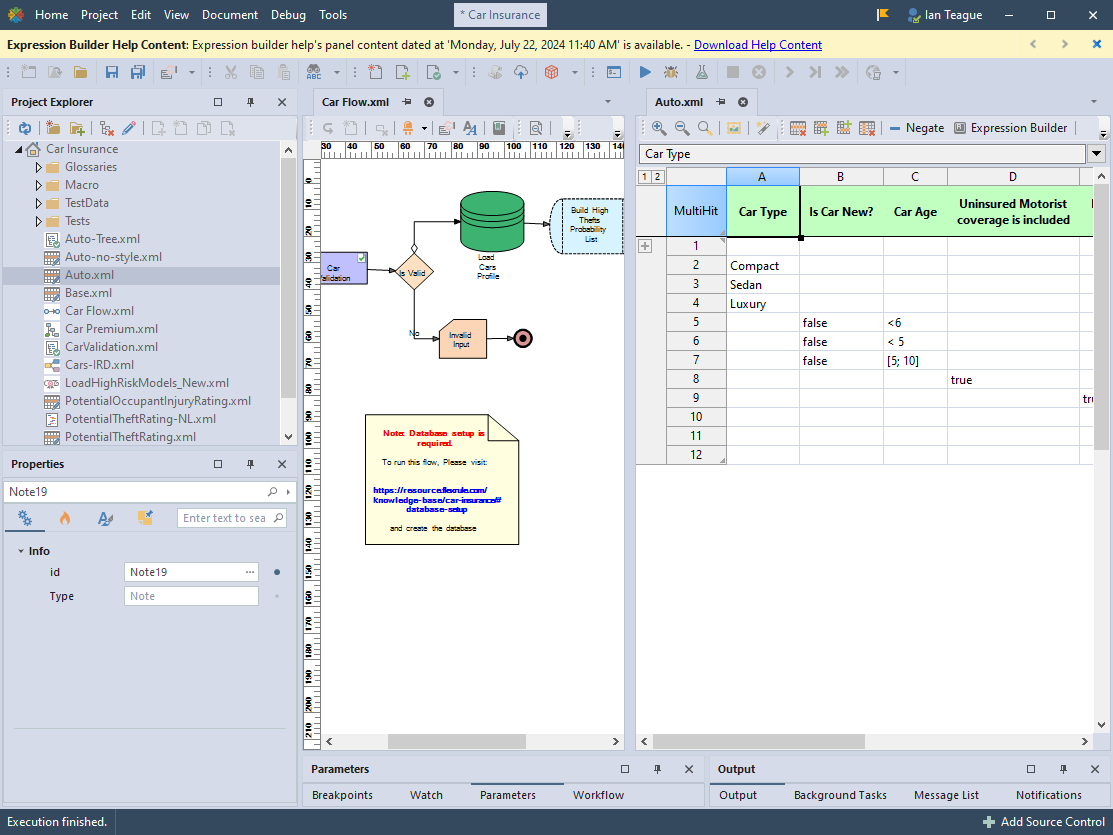
Task: Toggle pin on Auto.xml tab
Action: (x=720, y=102)
